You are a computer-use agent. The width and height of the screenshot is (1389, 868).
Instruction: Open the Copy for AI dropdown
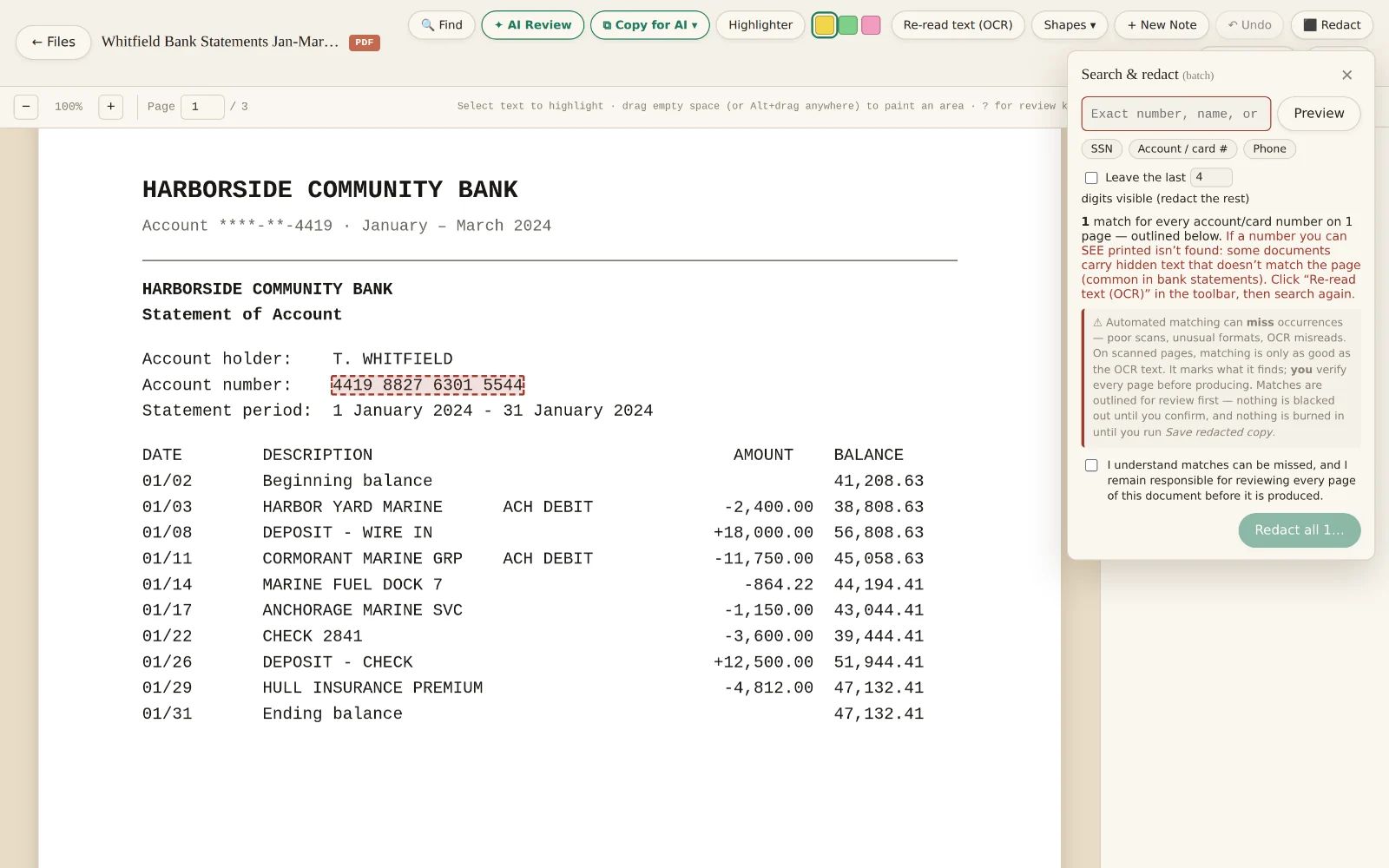pos(650,25)
